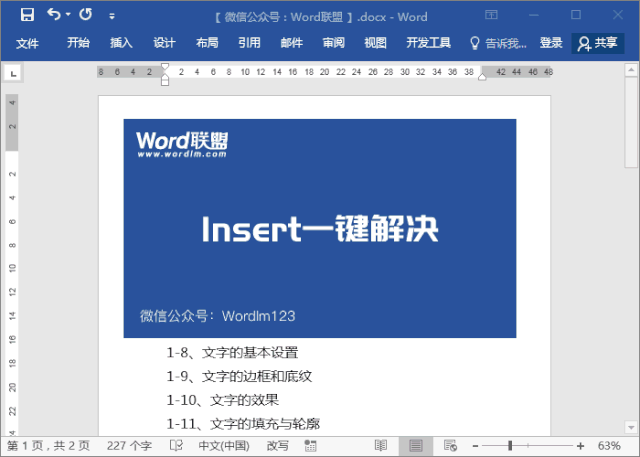Click the macro recording icon in status bar
The height and width of the screenshot is (457, 640).
310,446
